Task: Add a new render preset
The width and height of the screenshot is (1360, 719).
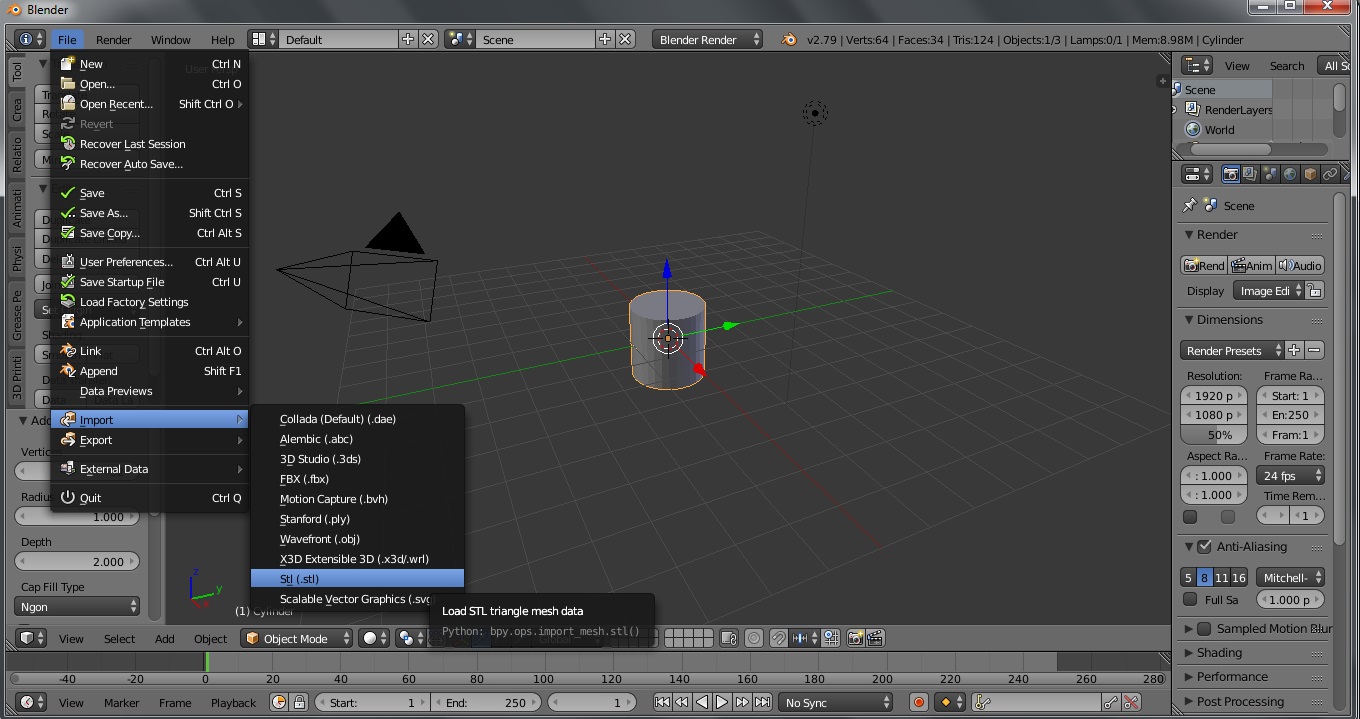Action: click(x=1294, y=350)
